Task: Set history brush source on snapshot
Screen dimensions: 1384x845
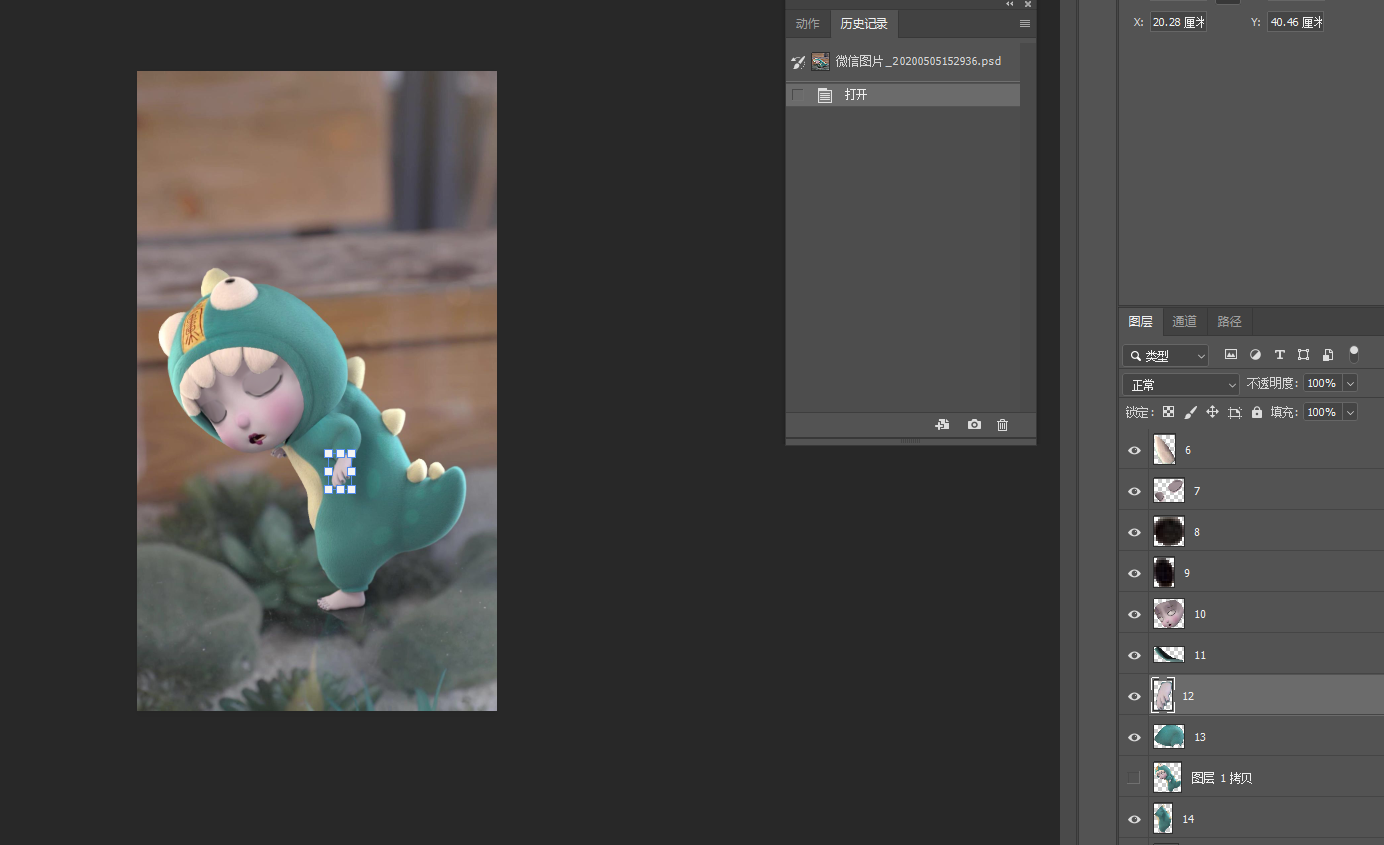Action: pyautogui.click(x=798, y=62)
